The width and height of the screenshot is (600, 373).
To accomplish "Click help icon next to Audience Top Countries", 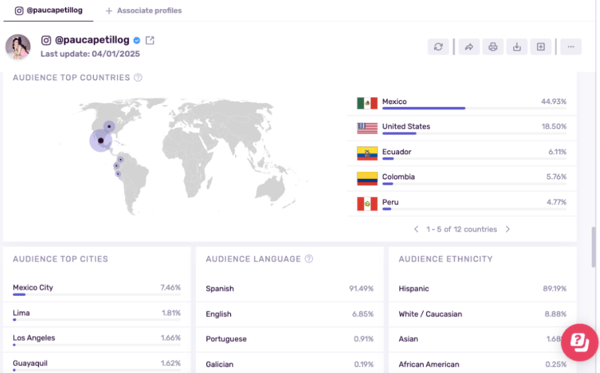I will click(x=138, y=78).
